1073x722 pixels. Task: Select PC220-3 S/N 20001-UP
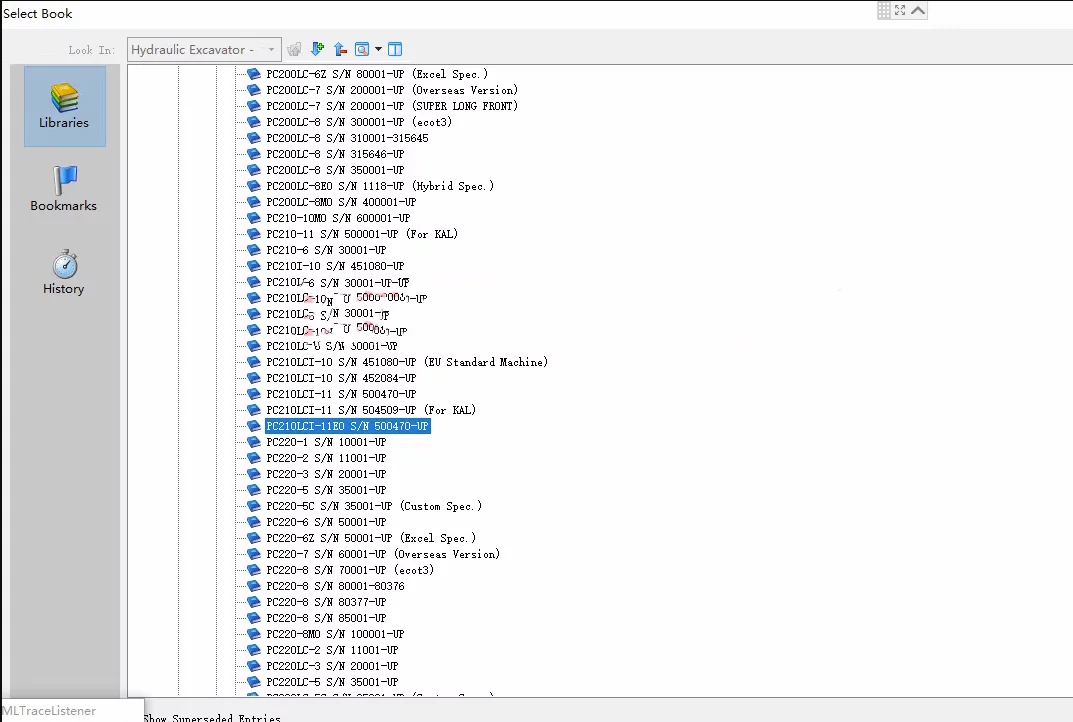(x=326, y=474)
